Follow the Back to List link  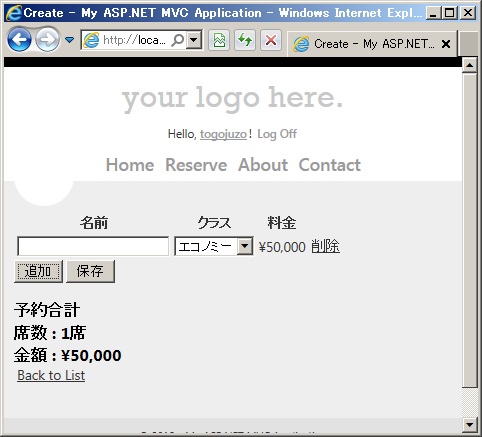click(51, 375)
